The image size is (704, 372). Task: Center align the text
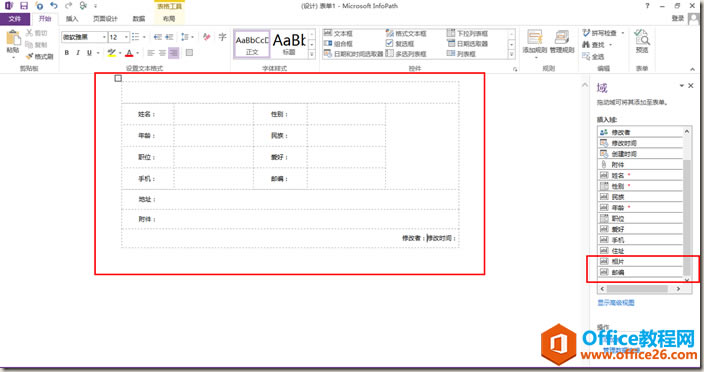[x=162, y=53]
